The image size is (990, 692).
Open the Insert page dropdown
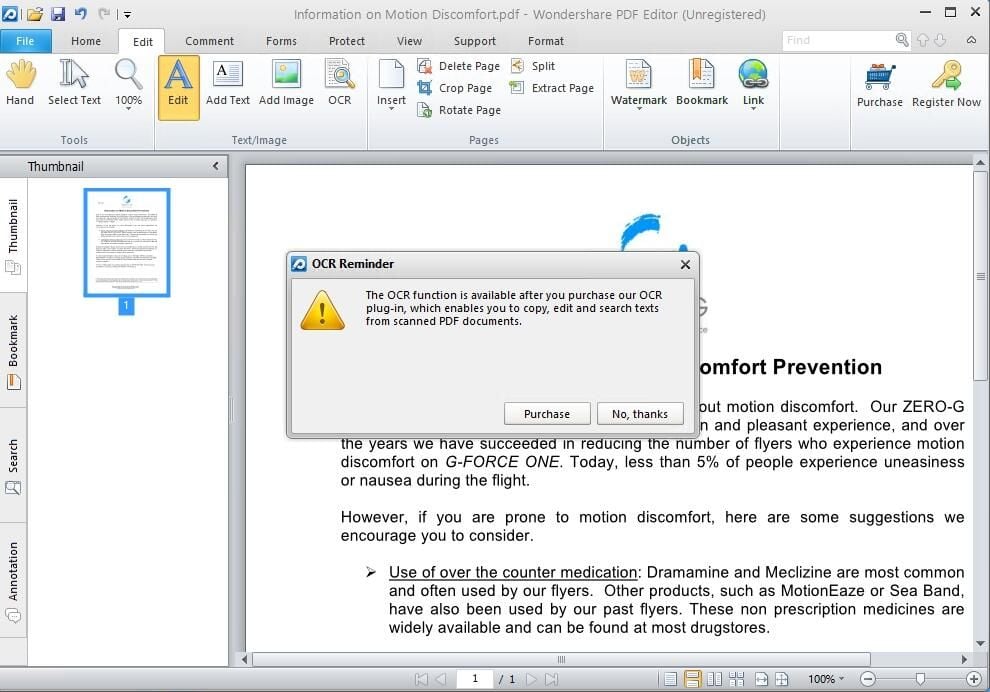(x=391, y=85)
